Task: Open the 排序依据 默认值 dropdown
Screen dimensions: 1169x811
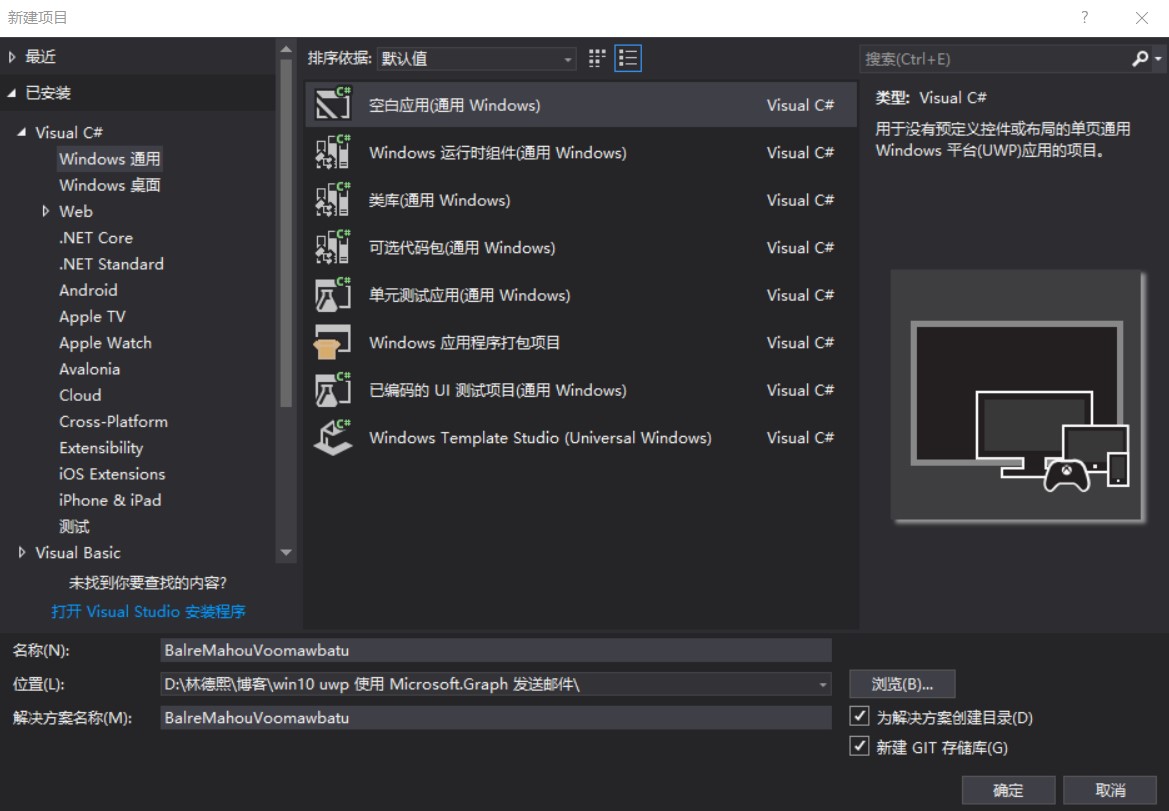Action: coord(476,58)
